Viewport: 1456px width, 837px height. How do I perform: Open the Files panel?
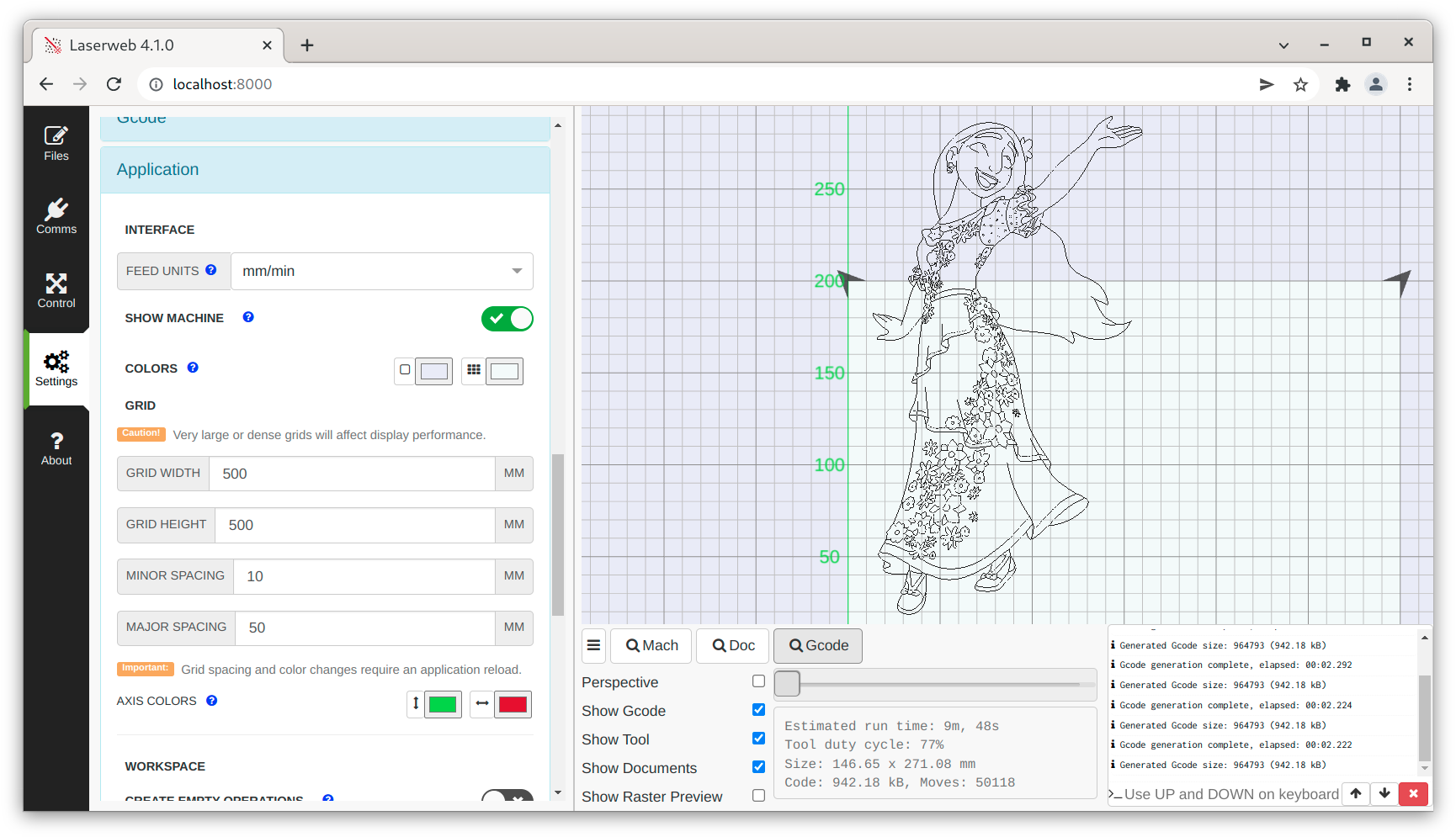coord(56,143)
